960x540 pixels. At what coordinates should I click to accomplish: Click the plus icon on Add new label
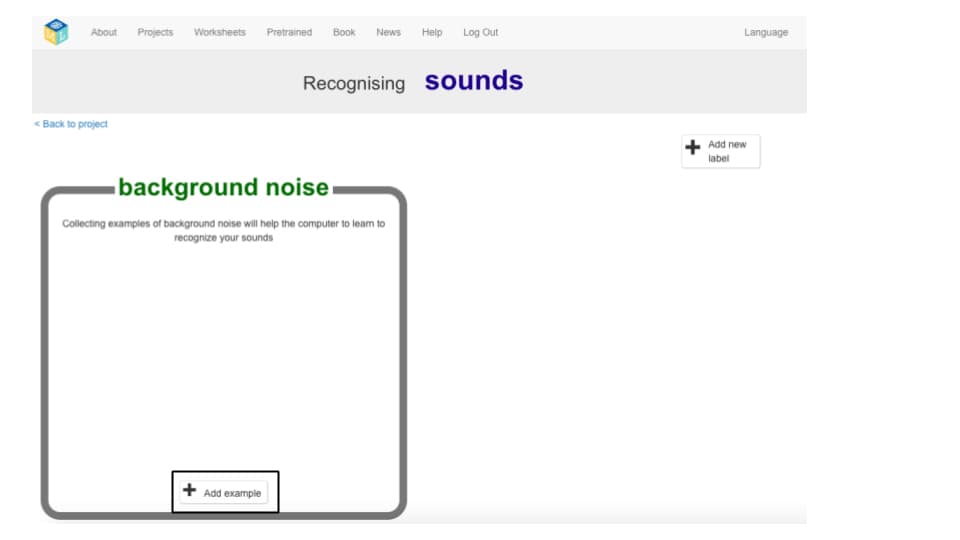pos(692,147)
